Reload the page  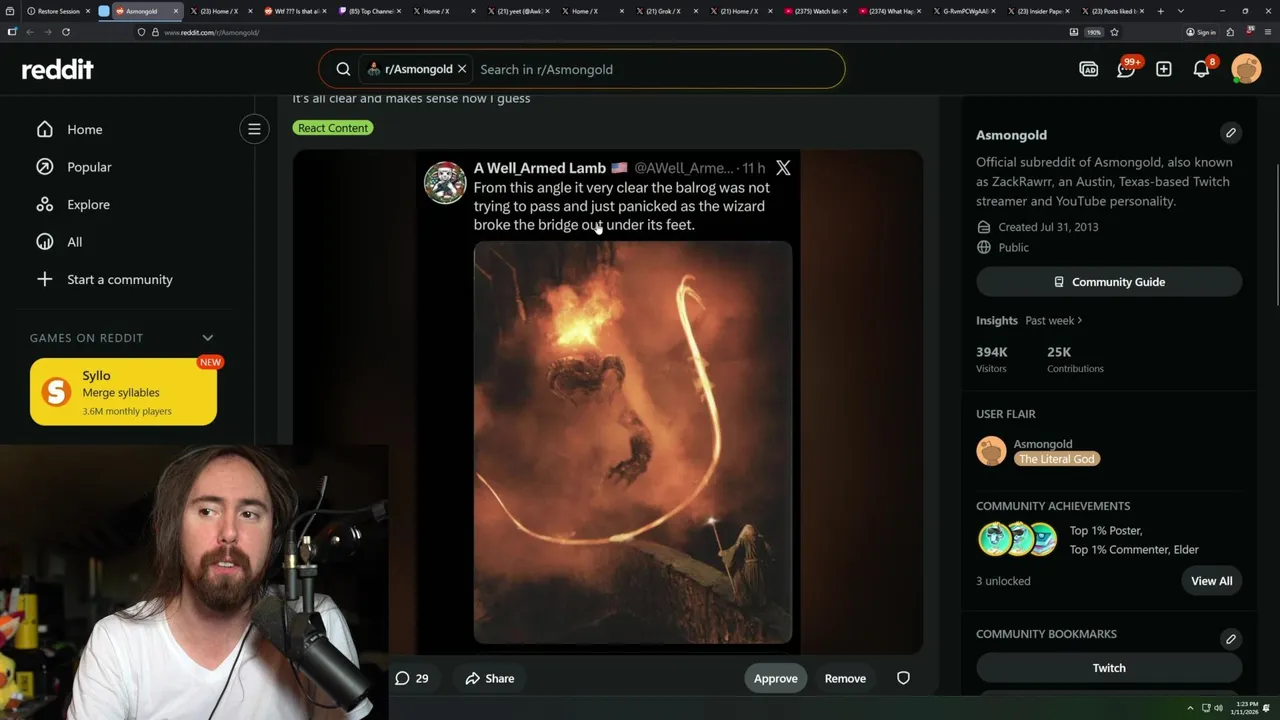(66, 32)
